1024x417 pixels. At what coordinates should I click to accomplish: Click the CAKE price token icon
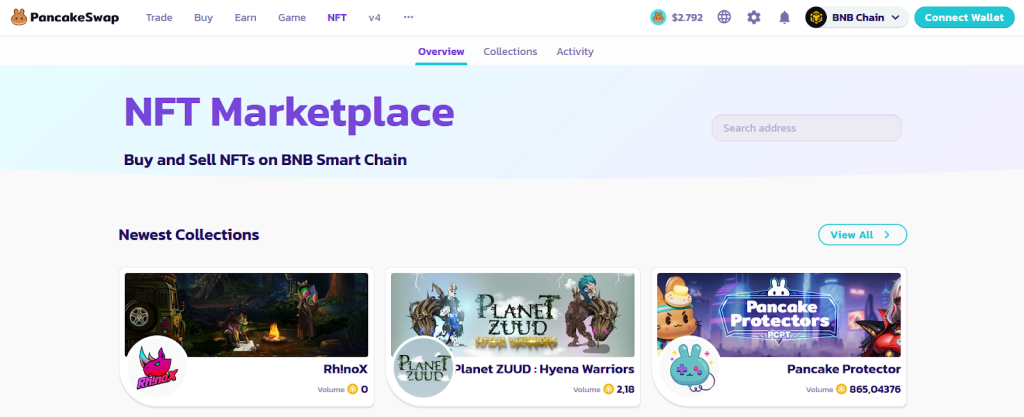(x=658, y=18)
